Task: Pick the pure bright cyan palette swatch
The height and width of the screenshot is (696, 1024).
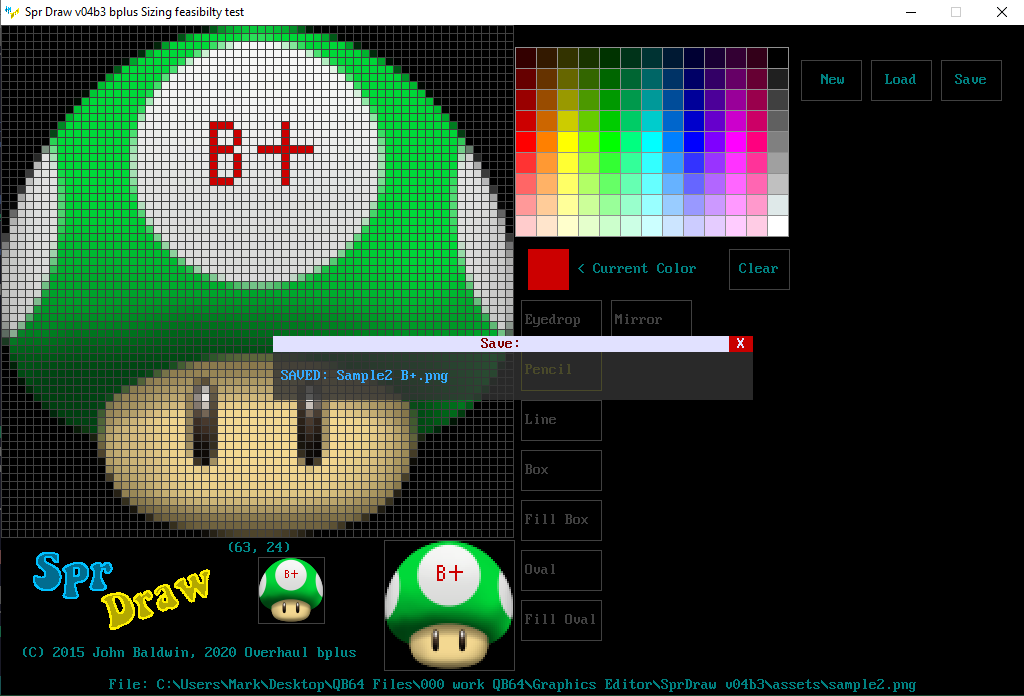Action: 652,142
